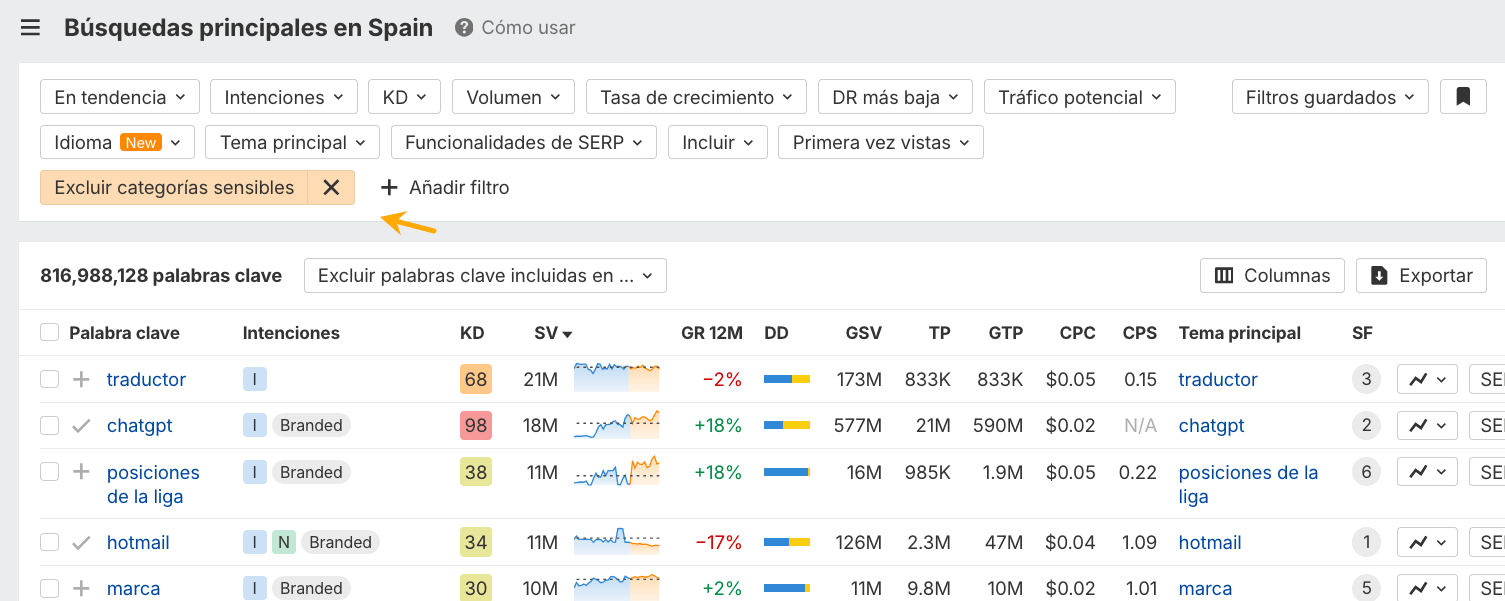Image resolution: width=1505 pixels, height=601 pixels.
Task: Remove the "Excluir categorías sensibles" filter
Action: tap(330, 187)
